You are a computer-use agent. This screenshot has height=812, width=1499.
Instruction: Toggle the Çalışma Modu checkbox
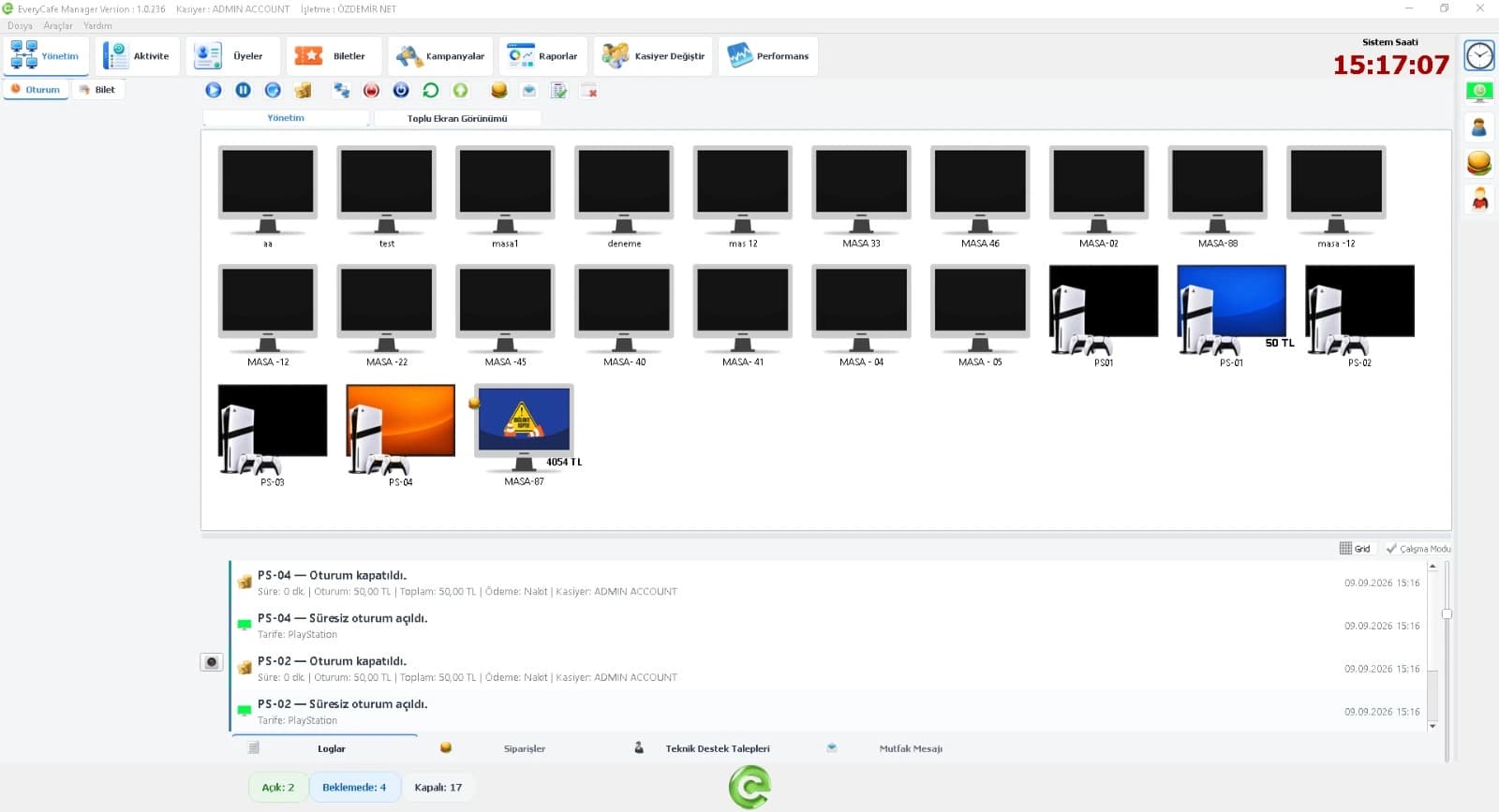click(x=1418, y=549)
